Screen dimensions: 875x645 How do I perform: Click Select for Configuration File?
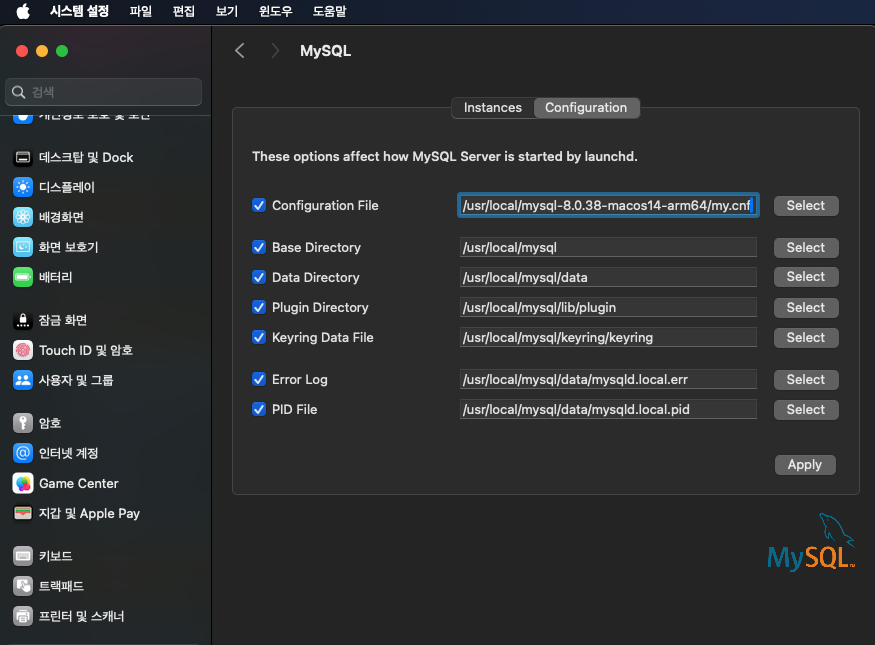coord(806,205)
